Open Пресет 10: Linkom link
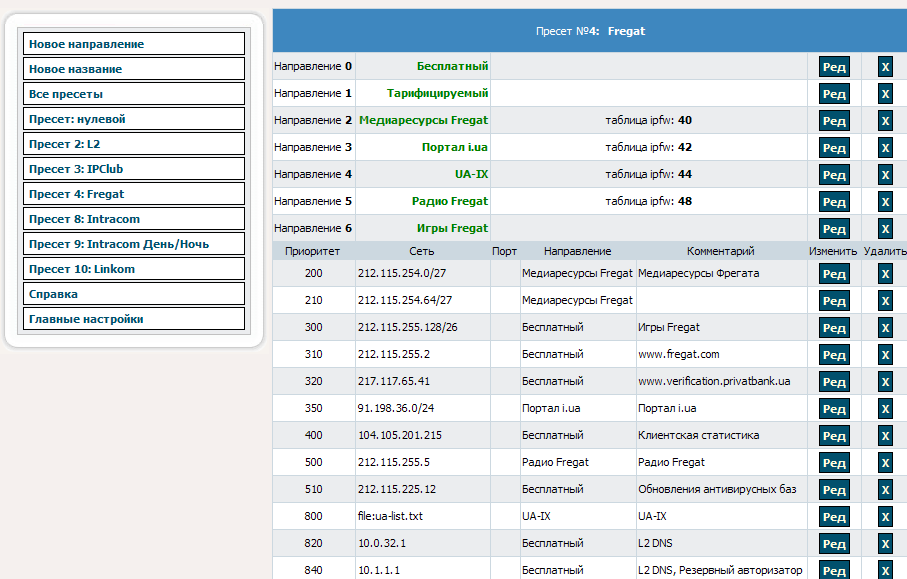Screen dimensions: 907x579 pyautogui.click(x=134, y=268)
